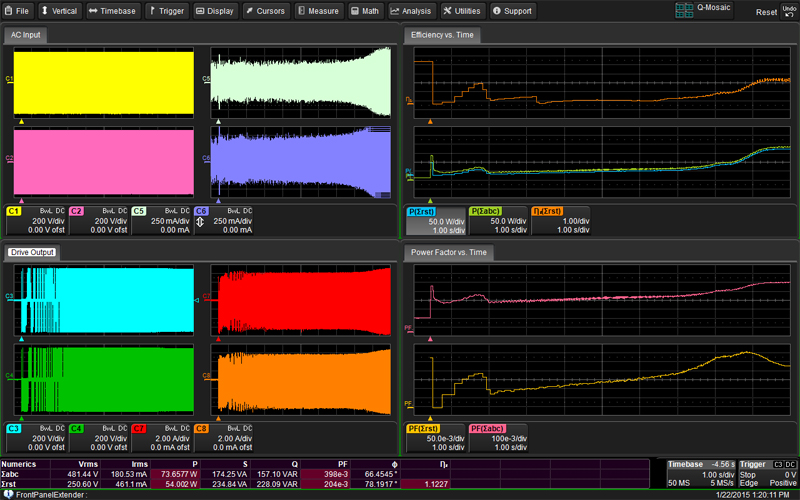Open the Support menu
The width and height of the screenshot is (800, 500).
coord(513,11)
